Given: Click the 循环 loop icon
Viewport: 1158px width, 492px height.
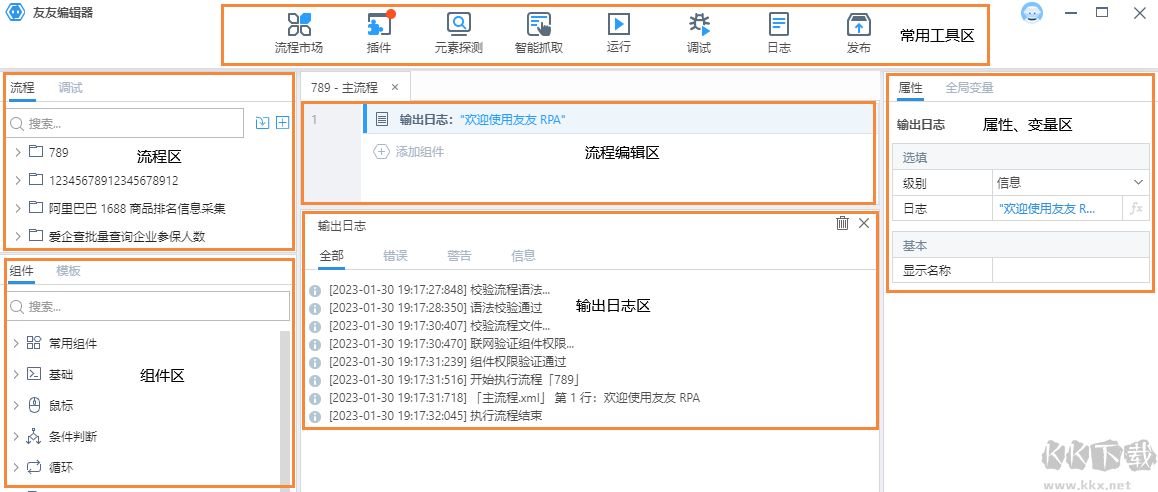Looking at the screenshot, I should (x=34, y=467).
